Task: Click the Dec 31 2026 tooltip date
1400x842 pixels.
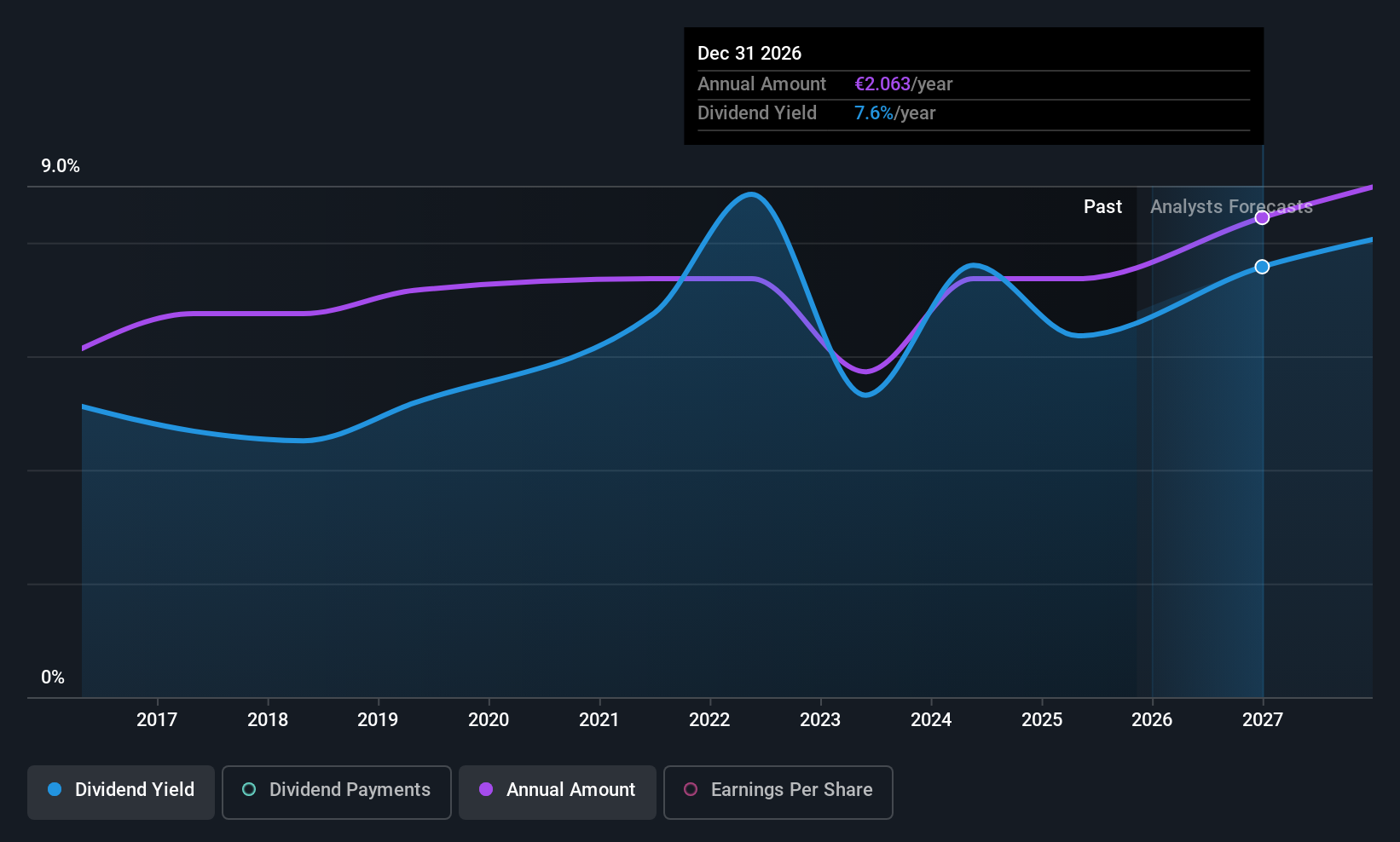Action: coord(749,54)
